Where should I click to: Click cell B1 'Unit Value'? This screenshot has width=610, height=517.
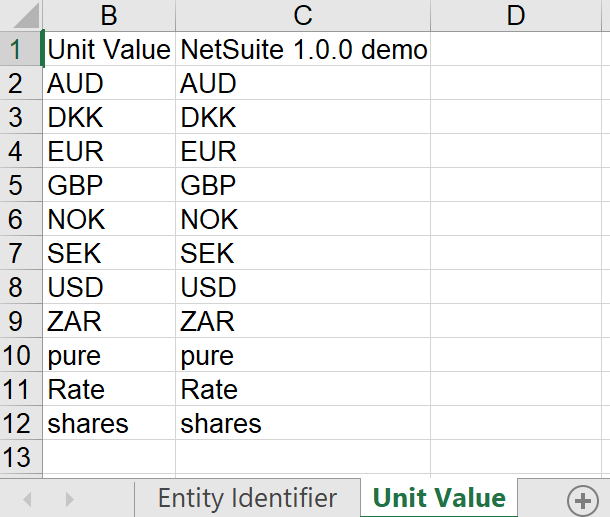[109, 49]
